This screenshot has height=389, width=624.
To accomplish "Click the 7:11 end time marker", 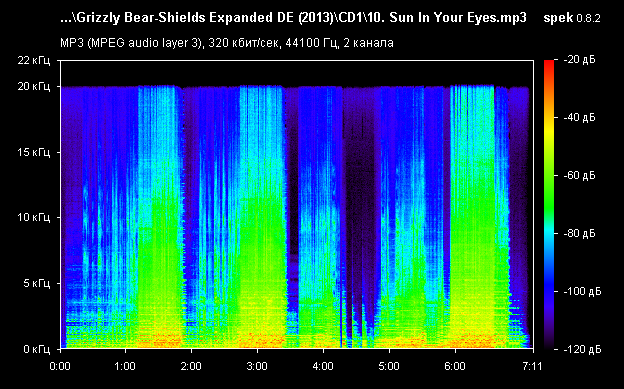I will (531, 366).
